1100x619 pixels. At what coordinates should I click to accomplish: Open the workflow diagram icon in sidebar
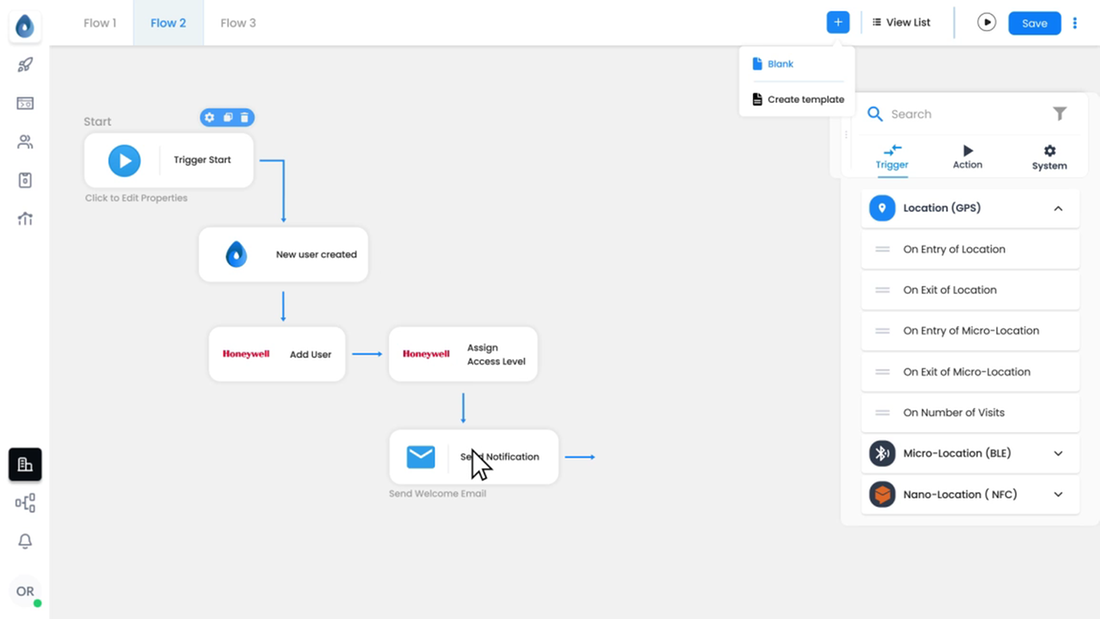click(25, 502)
